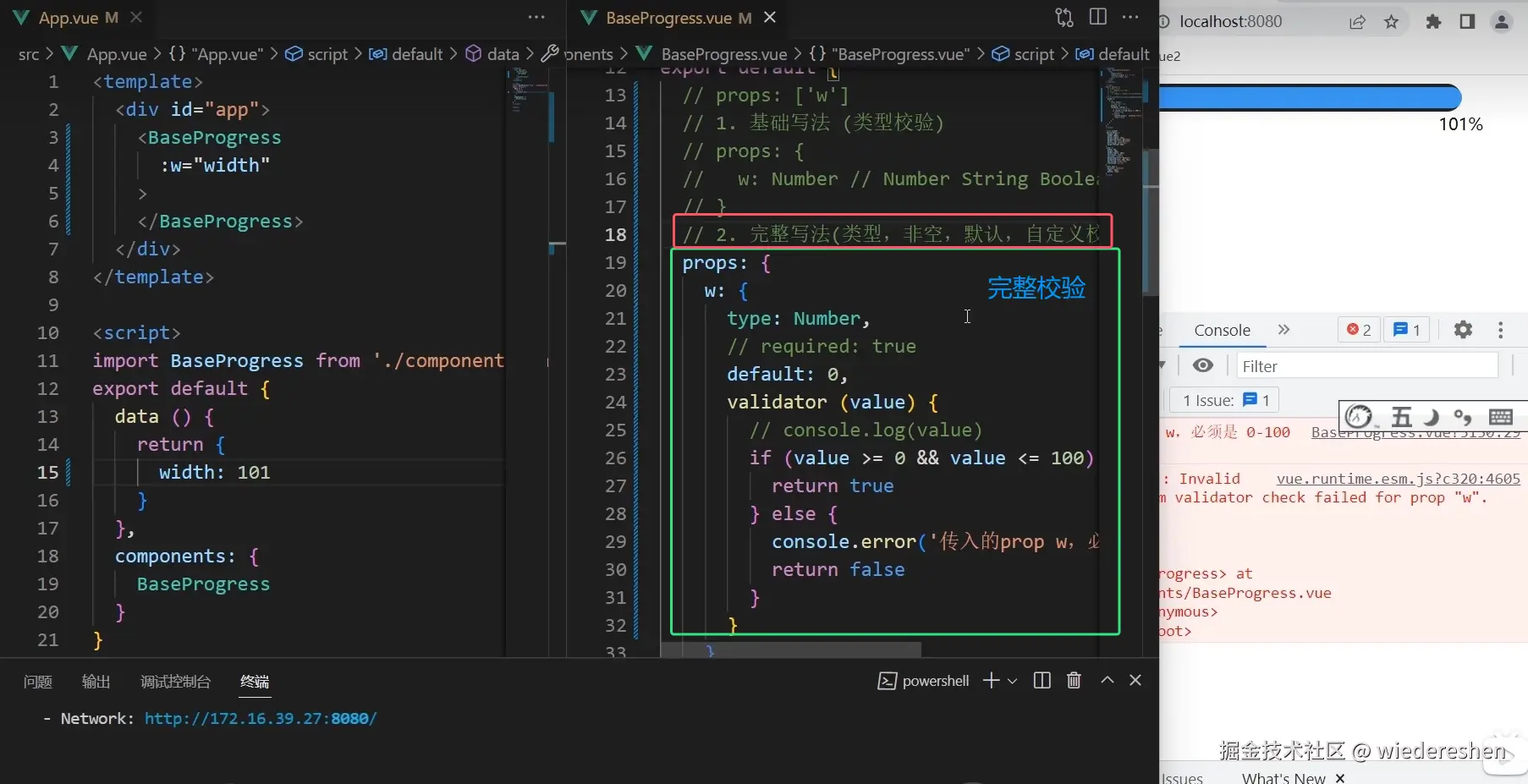Viewport: 1528px width, 784px height.
Task: Click the share page icon in address bar
Action: pos(1357,22)
